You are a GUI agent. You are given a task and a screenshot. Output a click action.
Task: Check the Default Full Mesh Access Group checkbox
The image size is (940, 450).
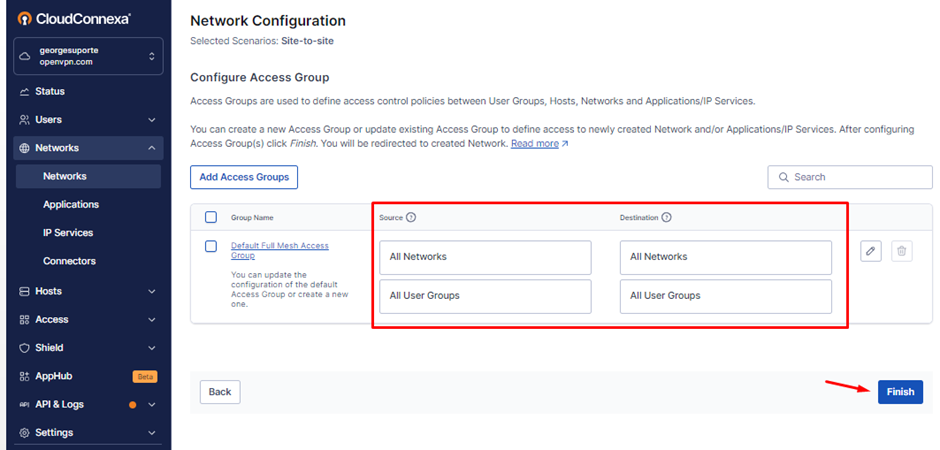click(x=211, y=246)
